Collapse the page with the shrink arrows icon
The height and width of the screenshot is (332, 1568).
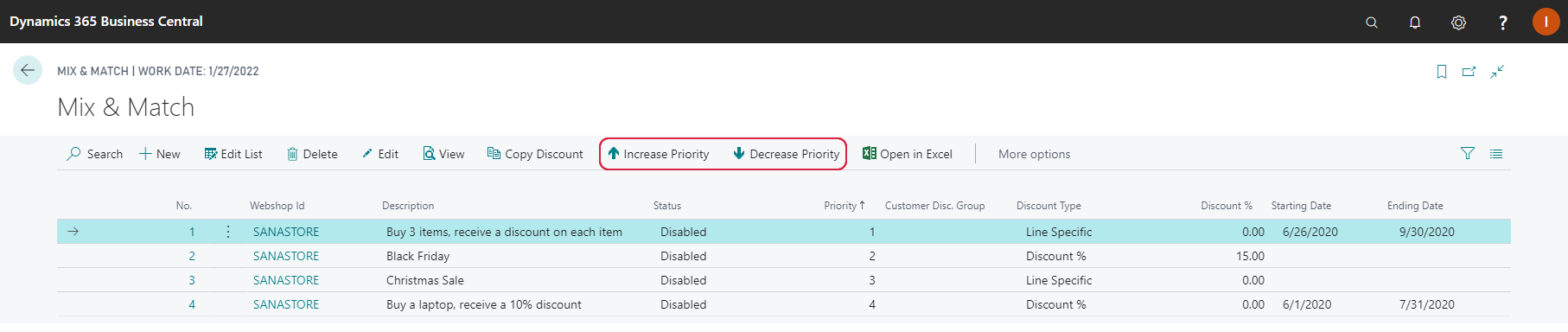(x=1497, y=72)
